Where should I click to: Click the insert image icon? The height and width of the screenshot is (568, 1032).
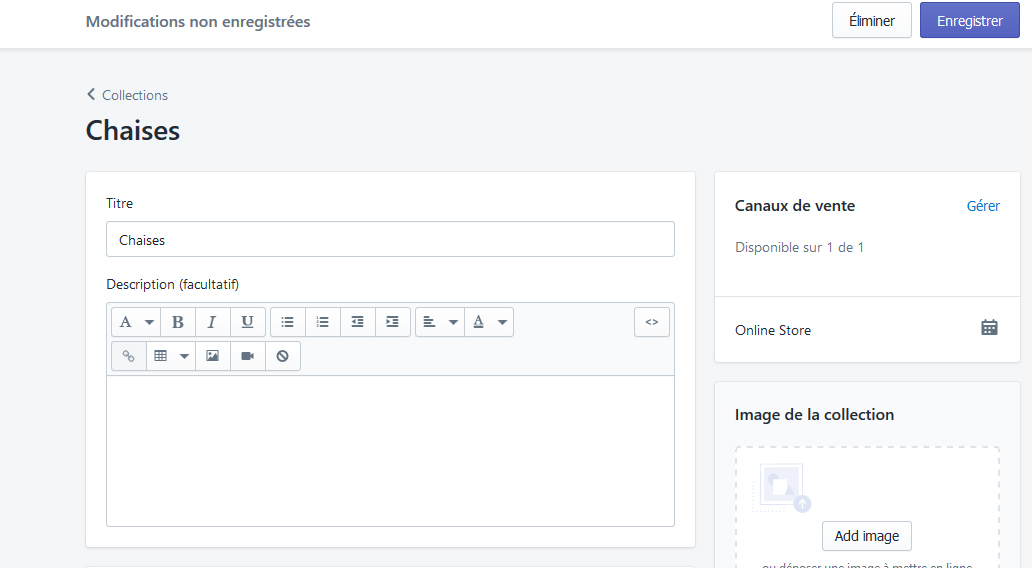[212, 356]
